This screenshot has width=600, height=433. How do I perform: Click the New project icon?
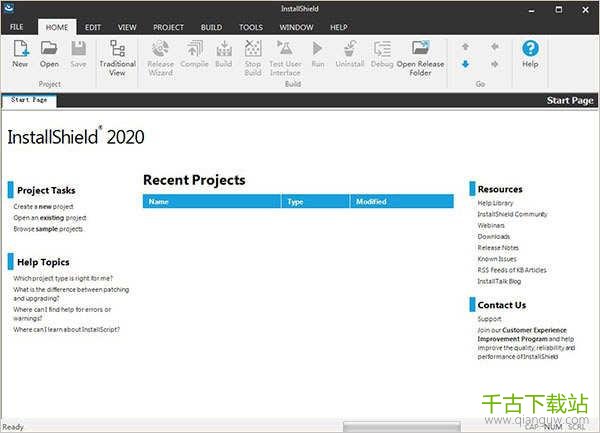coord(20,51)
